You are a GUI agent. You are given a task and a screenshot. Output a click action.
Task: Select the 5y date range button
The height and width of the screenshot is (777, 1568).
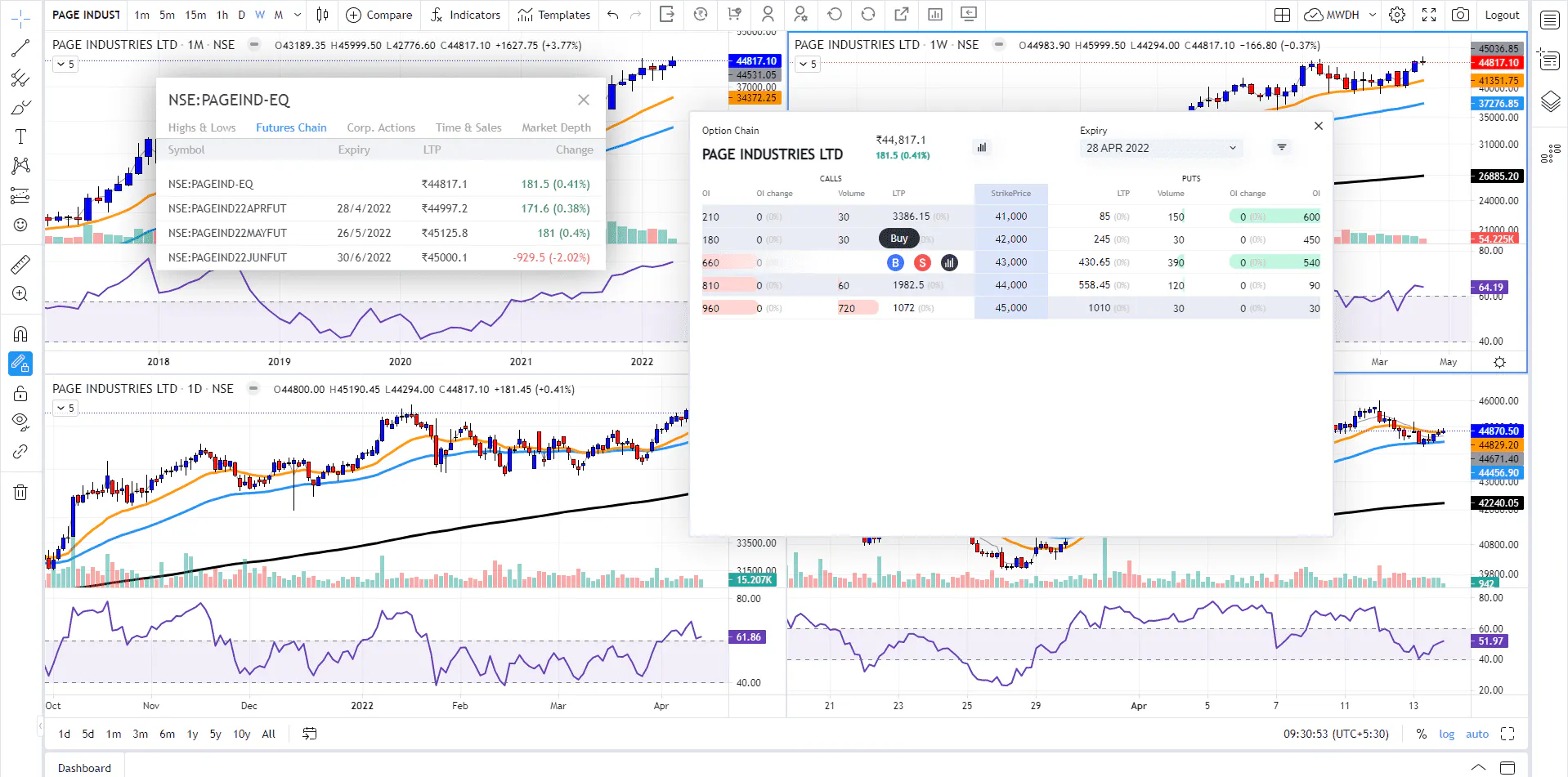click(x=215, y=734)
